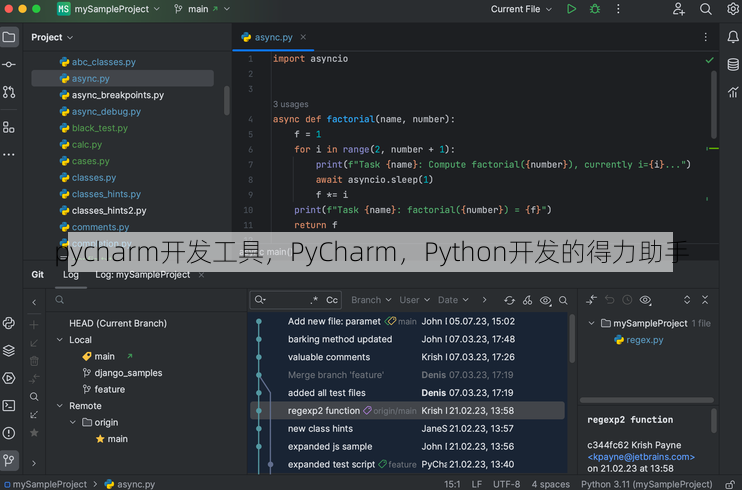Open Search Everywhere magnifier icon
This screenshot has width=742, height=490.
(x=706, y=9)
